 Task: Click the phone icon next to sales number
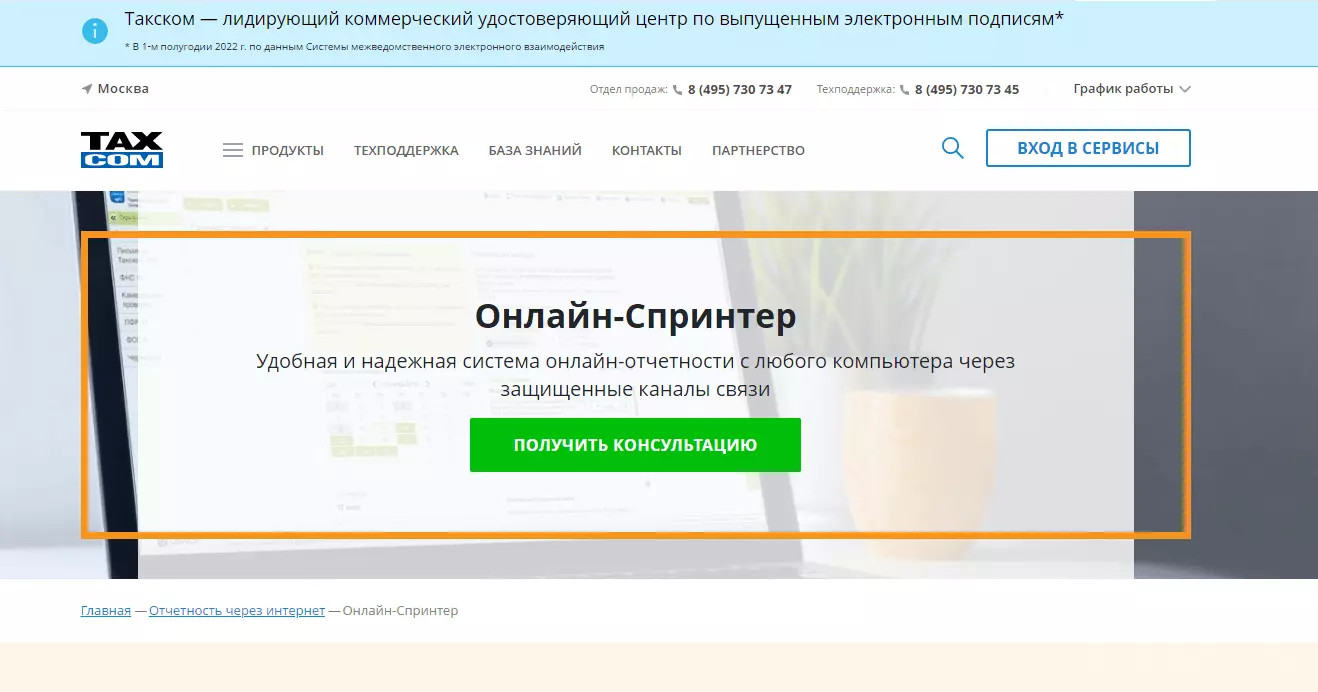(x=678, y=90)
